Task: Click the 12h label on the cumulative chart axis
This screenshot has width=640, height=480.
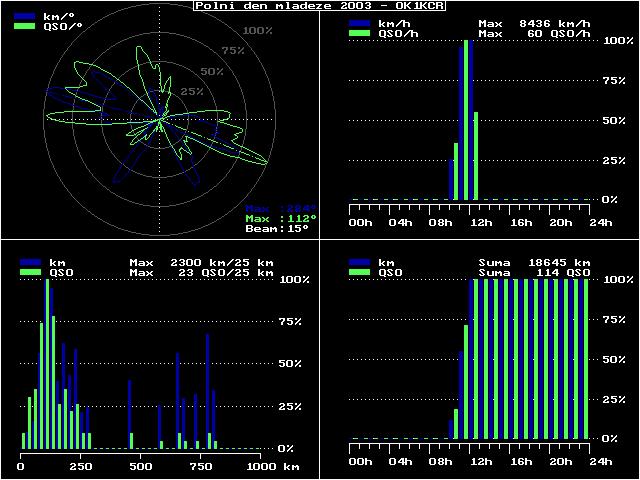Action: tap(480, 461)
